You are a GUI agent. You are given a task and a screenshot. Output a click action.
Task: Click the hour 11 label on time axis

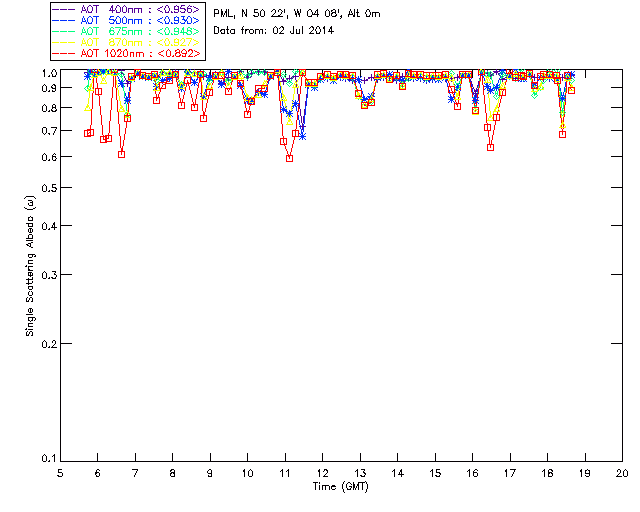(x=285, y=473)
